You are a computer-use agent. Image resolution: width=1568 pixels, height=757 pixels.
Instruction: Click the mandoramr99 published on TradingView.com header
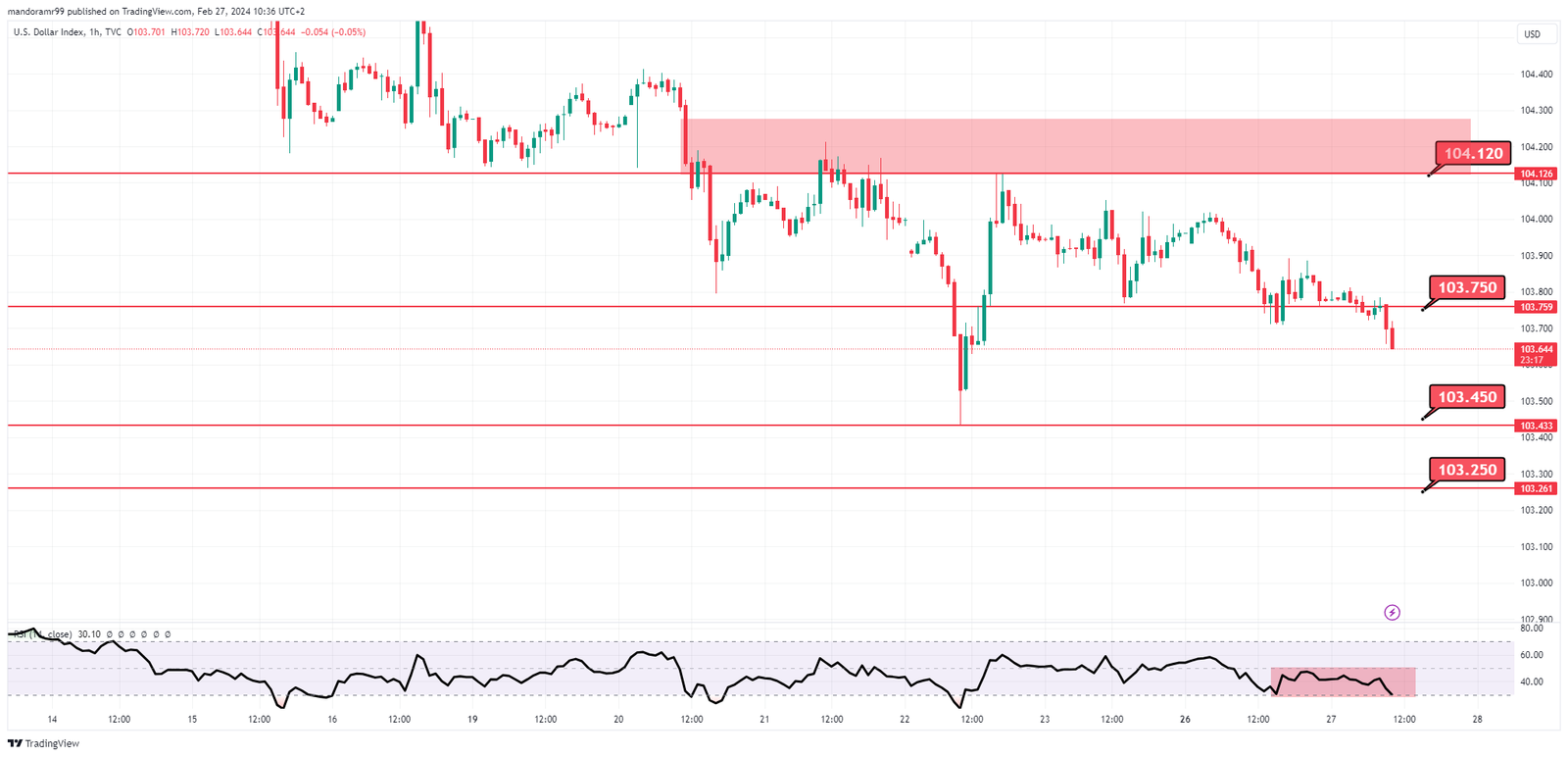(x=157, y=12)
